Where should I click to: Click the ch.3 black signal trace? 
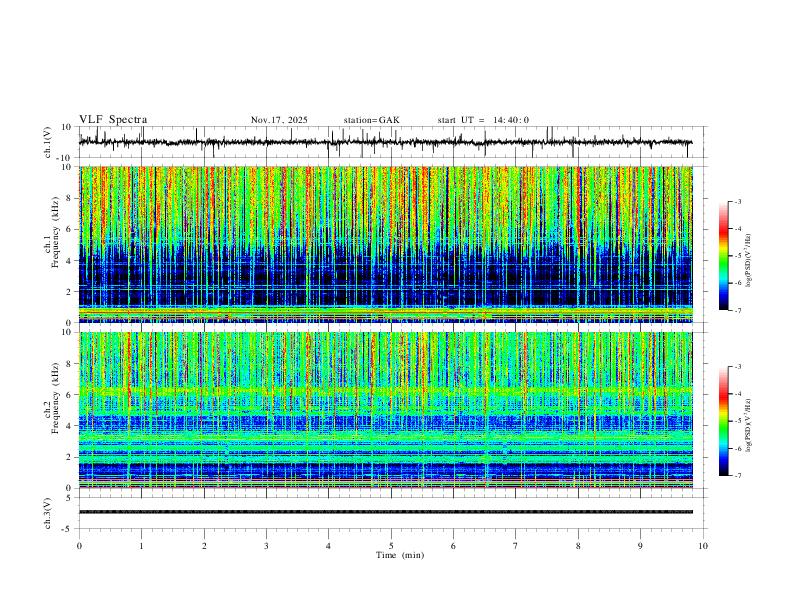[386, 512]
